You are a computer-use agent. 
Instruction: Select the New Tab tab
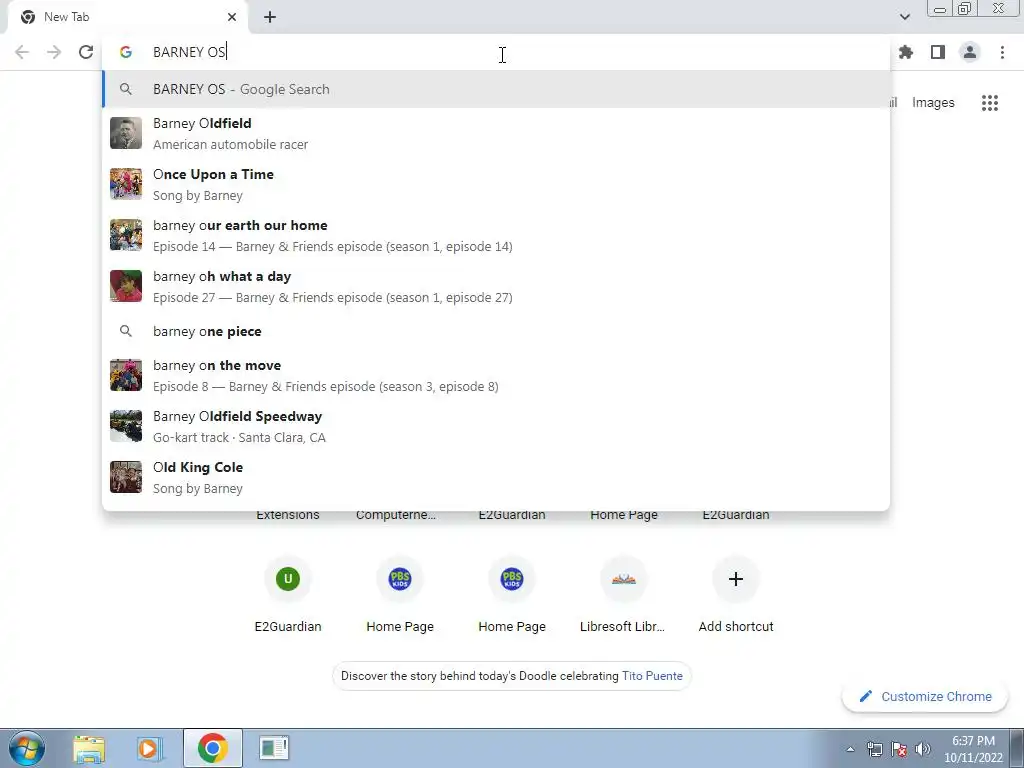127,17
